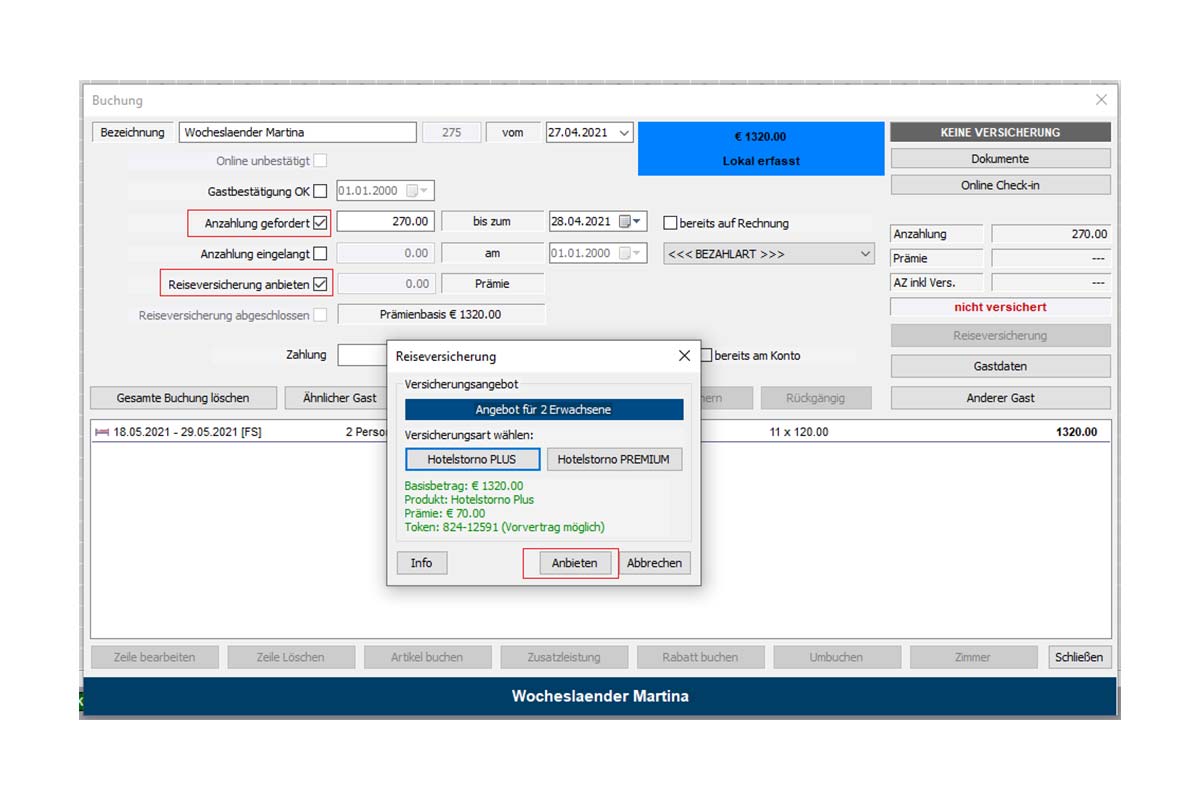Enable bereits auf Rechnung checkbox
Viewport: 1200px width, 800px height.
click(x=671, y=223)
